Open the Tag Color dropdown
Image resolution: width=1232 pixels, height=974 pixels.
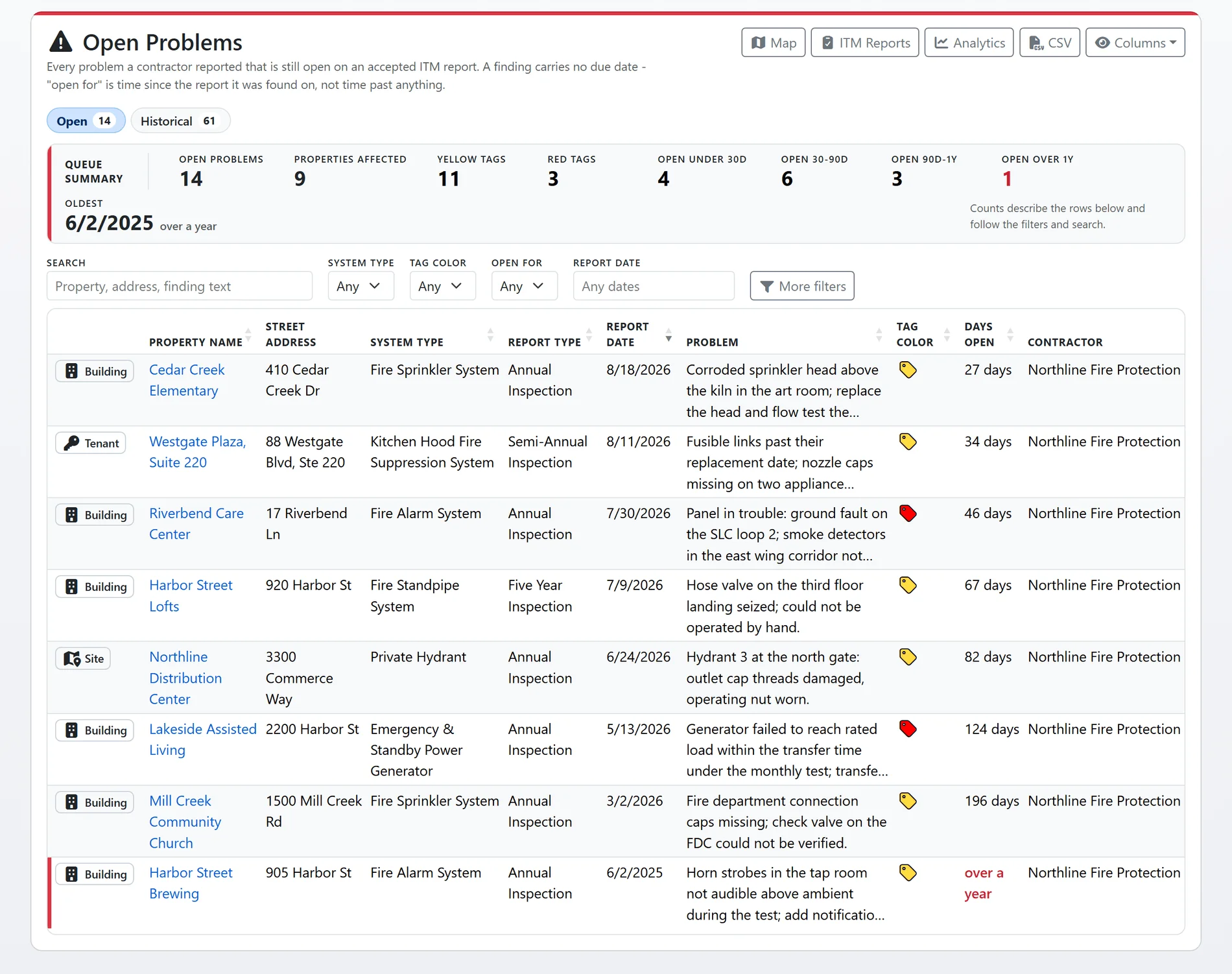pos(442,286)
